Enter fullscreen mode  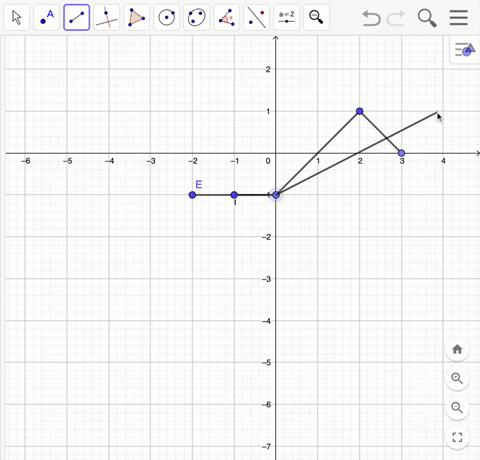(457, 437)
